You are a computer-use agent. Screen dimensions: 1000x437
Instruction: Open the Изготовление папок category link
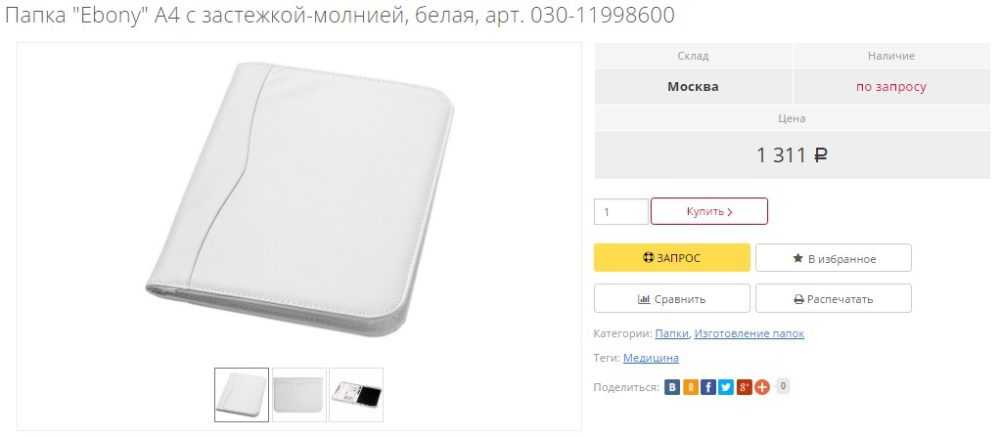[x=749, y=333]
